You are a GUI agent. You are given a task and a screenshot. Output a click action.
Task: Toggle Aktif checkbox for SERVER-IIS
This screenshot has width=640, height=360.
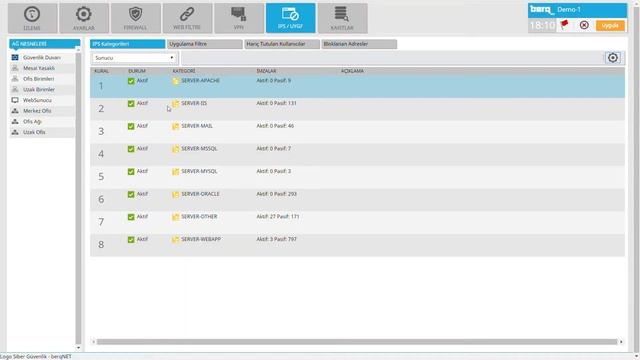131,104
